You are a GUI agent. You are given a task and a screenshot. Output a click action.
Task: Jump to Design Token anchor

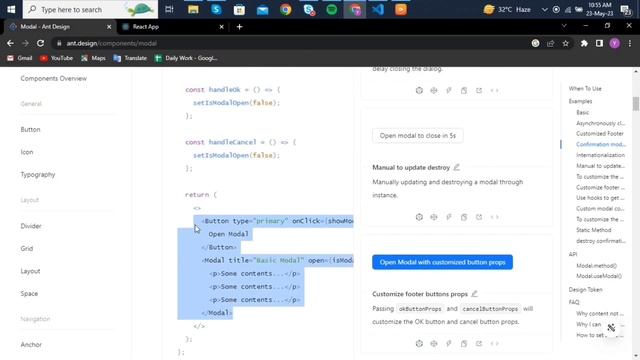[585, 289]
